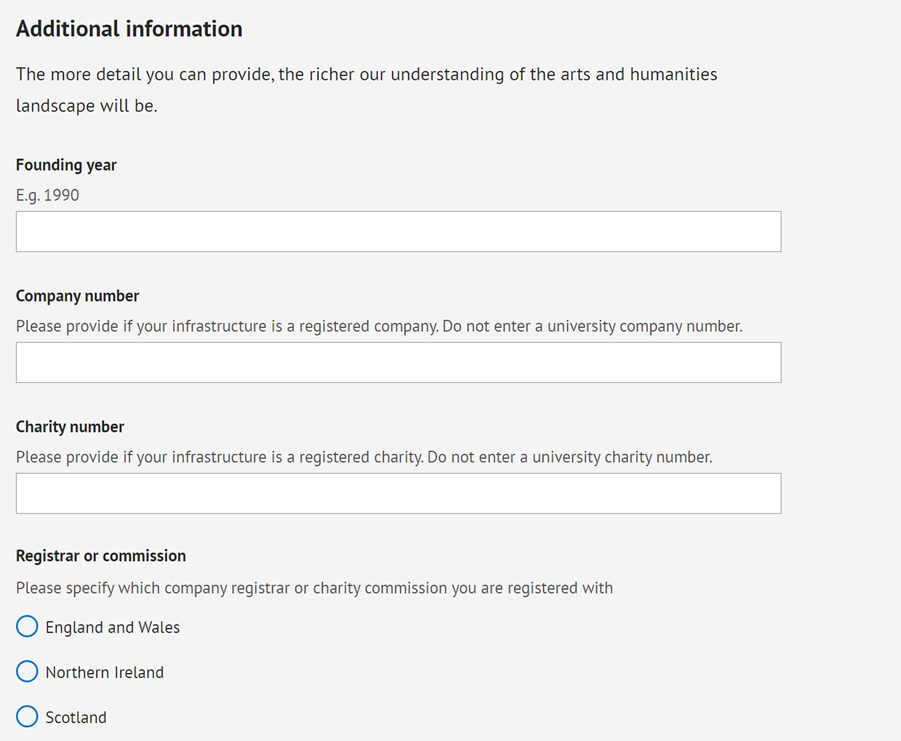Click the 'Scotland' option label text
Screen dimensions: 901x741
tap(76, 717)
